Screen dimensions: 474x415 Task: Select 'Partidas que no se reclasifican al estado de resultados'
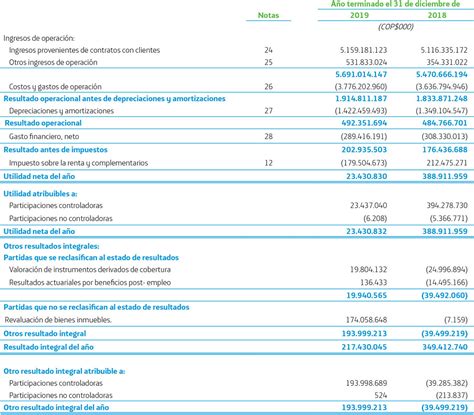(x=96, y=307)
